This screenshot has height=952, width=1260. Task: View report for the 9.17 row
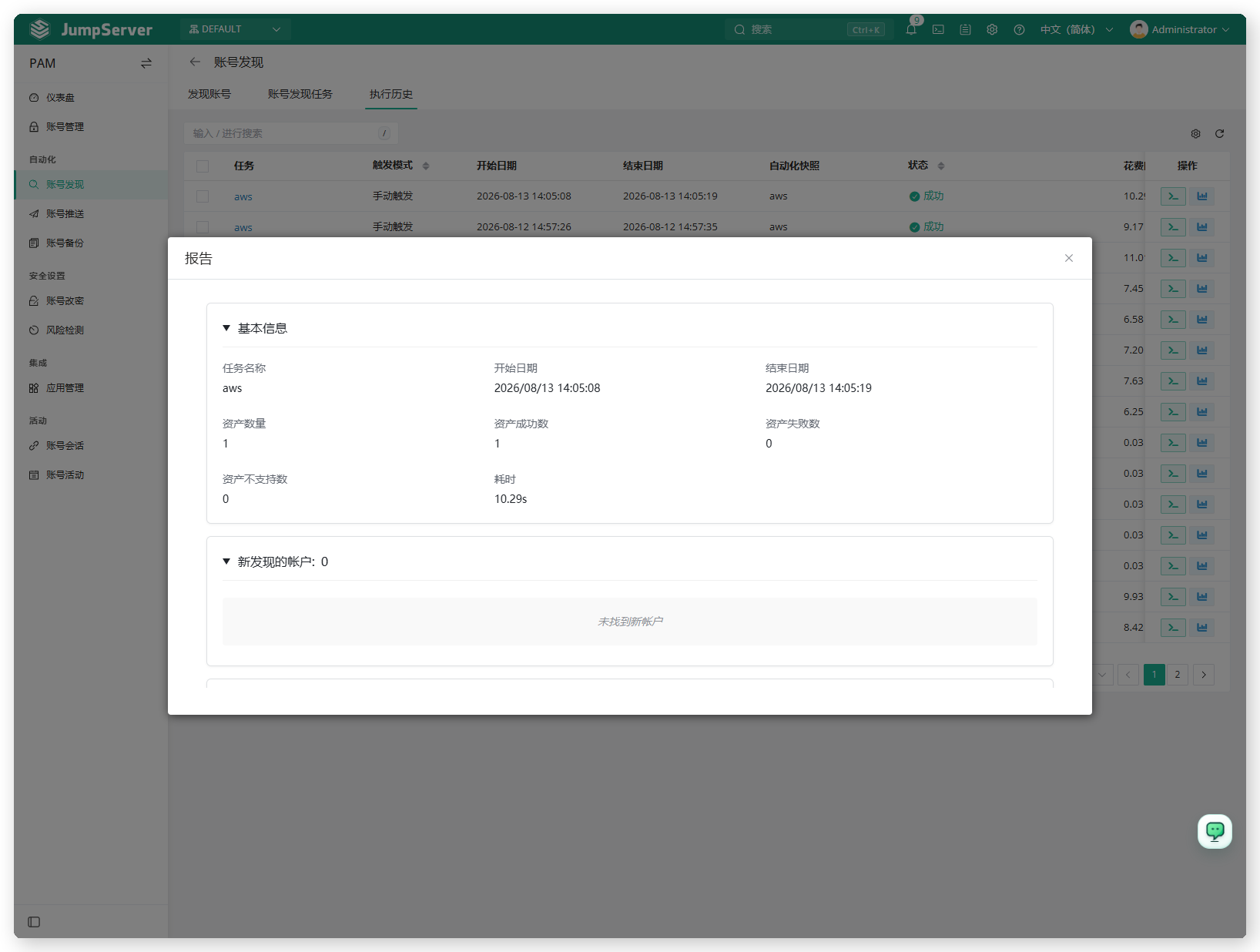click(1202, 227)
